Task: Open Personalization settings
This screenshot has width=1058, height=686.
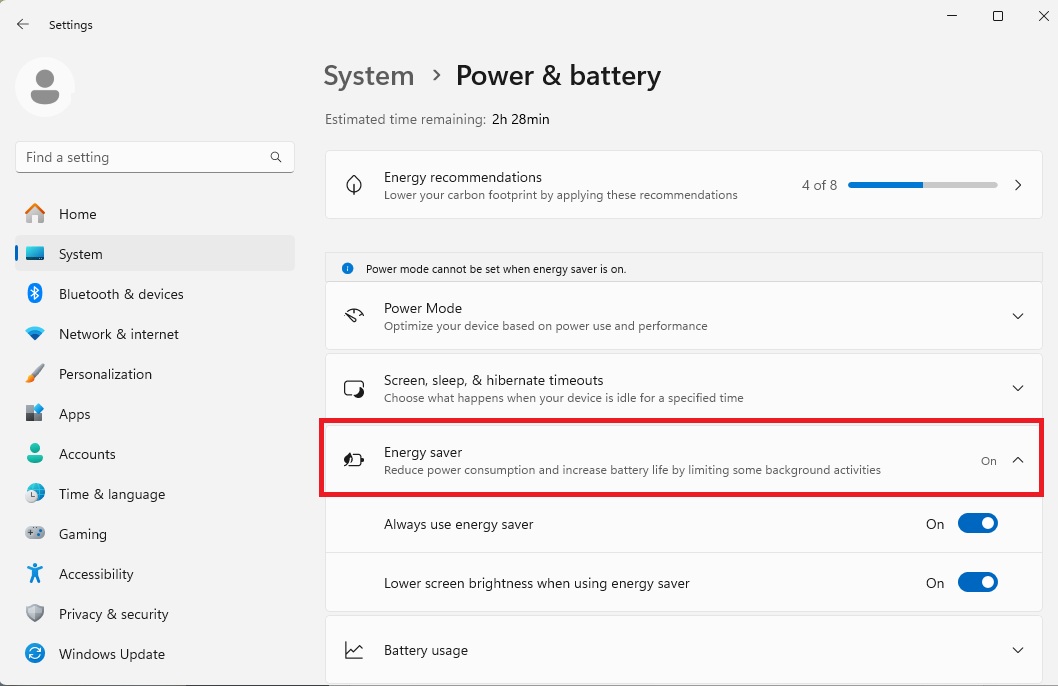Action: coord(155,374)
